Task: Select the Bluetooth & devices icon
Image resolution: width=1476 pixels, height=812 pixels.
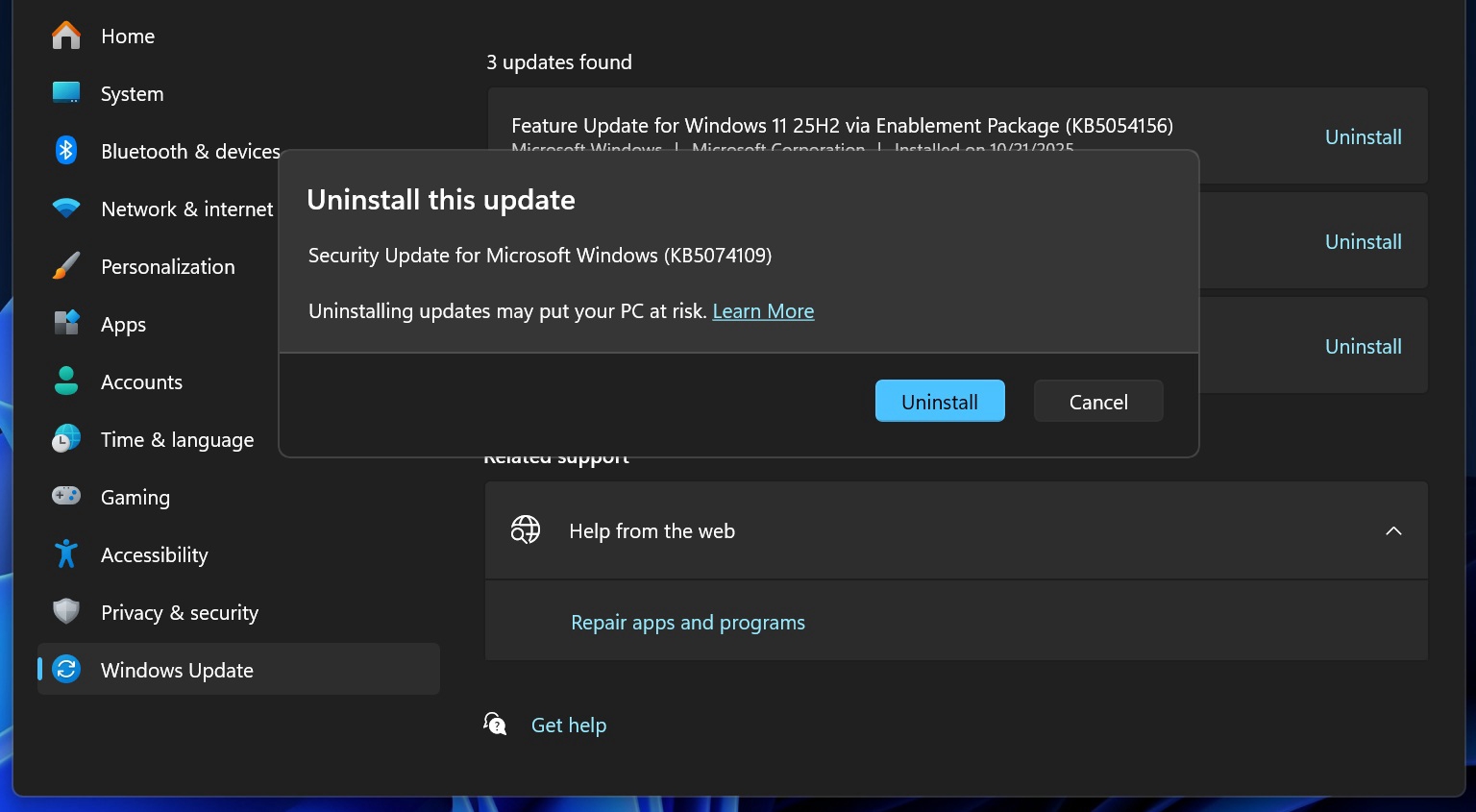Action: pos(65,151)
